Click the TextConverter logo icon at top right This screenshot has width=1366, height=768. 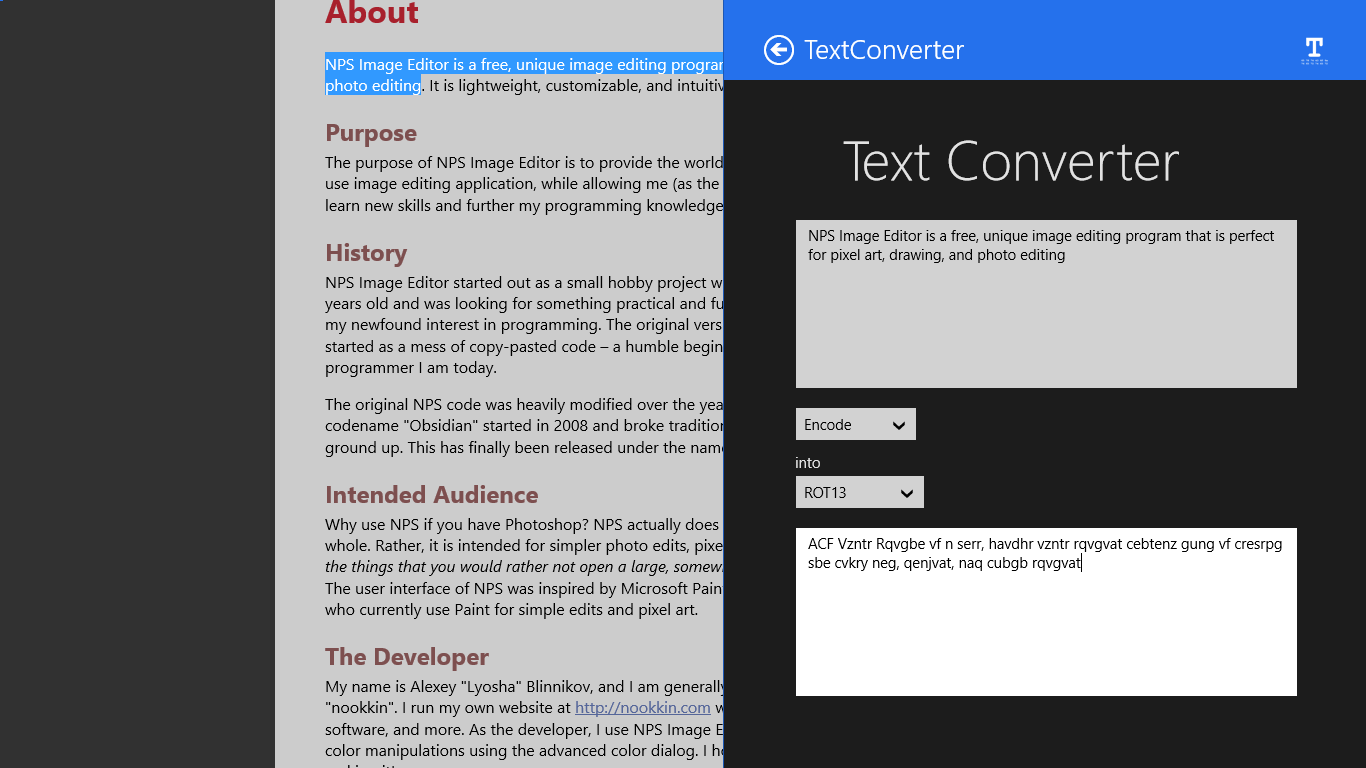point(1314,50)
